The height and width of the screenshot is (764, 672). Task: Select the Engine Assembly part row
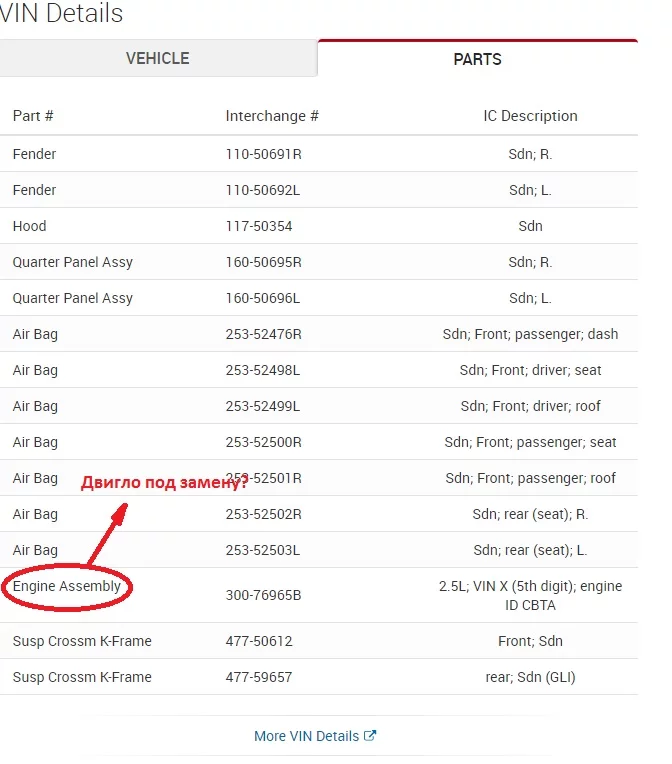tap(67, 586)
